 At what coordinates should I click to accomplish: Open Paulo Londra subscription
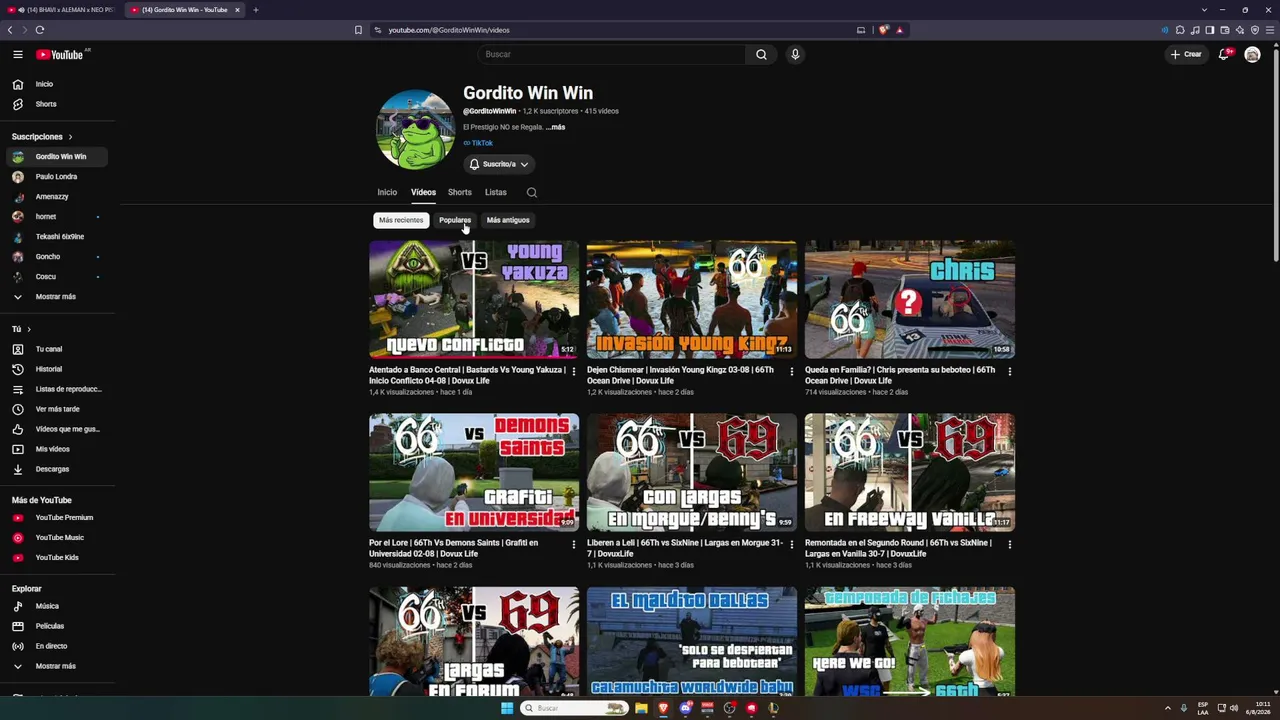tap(57, 177)
